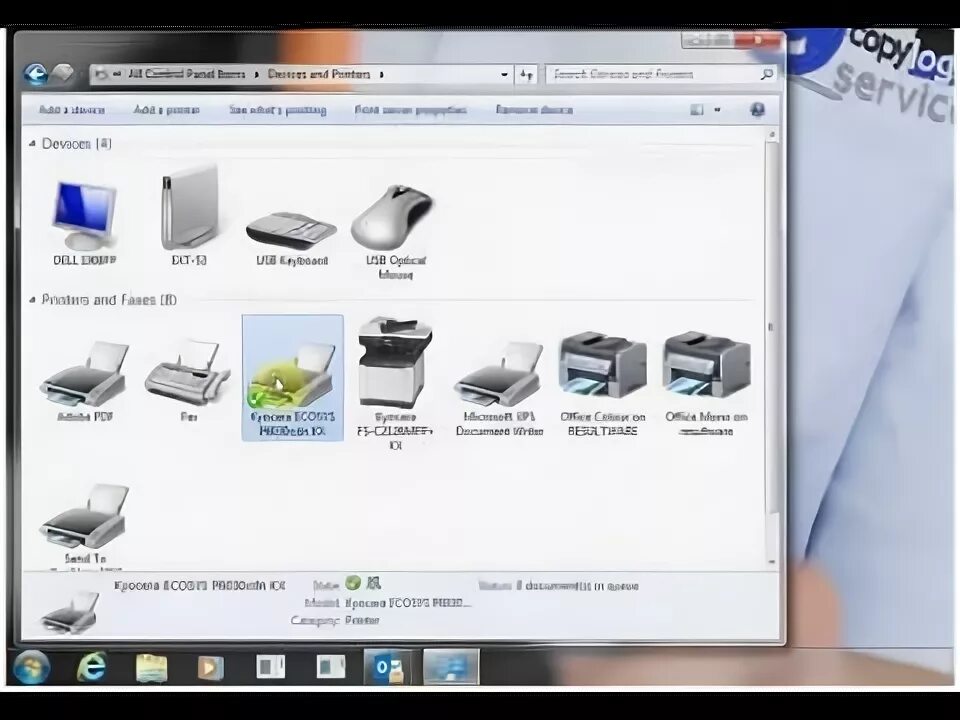Click the printer icon in details pane
Viewport: 960px width, 720px height.
pyautogui.click(x=70, y=612)
